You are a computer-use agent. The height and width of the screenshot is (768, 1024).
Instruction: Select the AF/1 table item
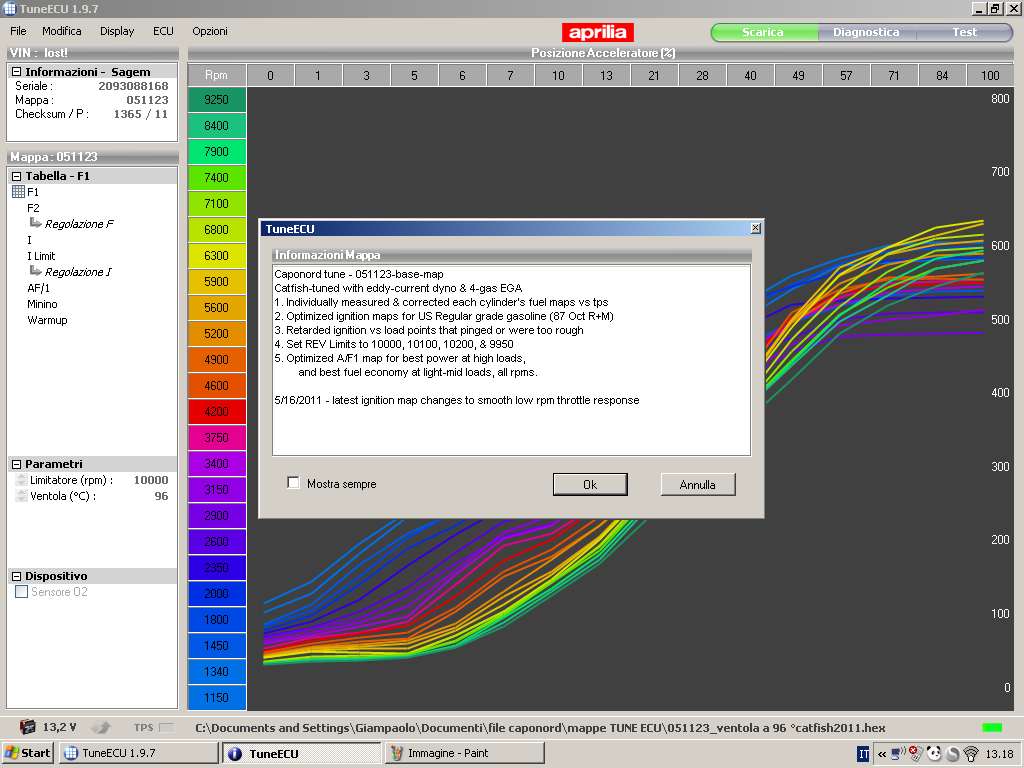point(39,288)
